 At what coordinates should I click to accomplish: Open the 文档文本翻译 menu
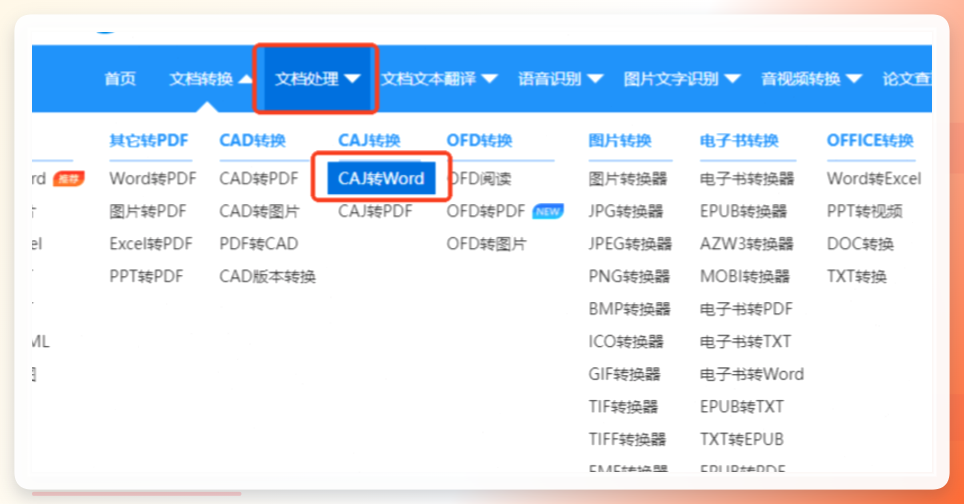pos(428,79)
